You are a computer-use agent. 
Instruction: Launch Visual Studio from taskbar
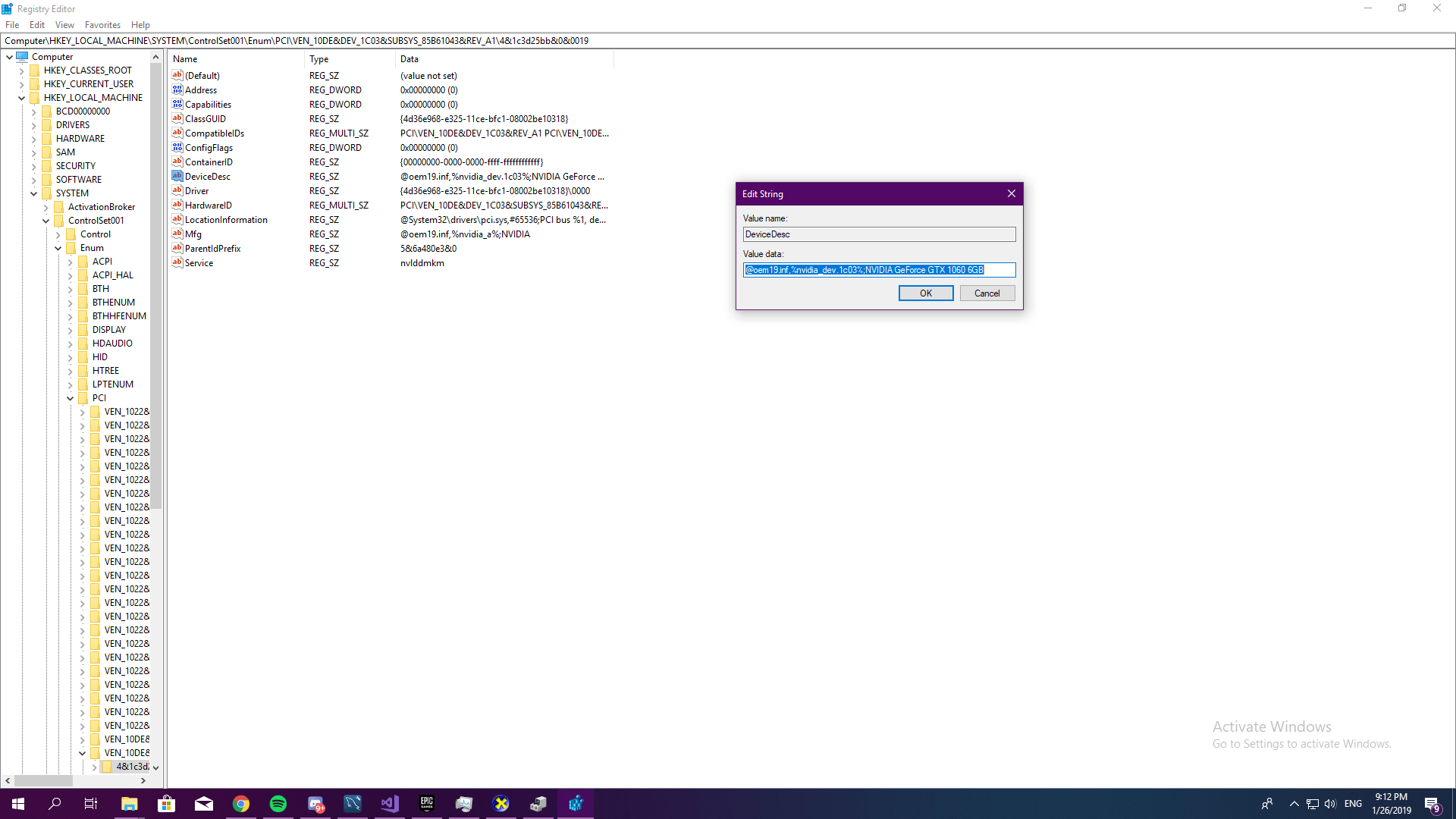point(390,803)
